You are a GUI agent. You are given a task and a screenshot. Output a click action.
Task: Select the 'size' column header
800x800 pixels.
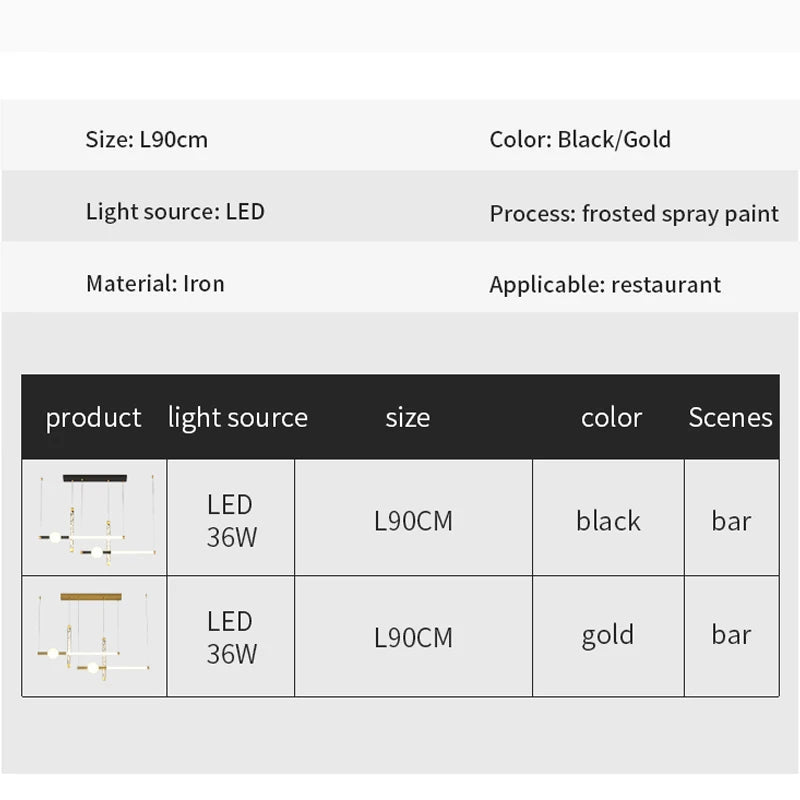click(x=408, y=418)
